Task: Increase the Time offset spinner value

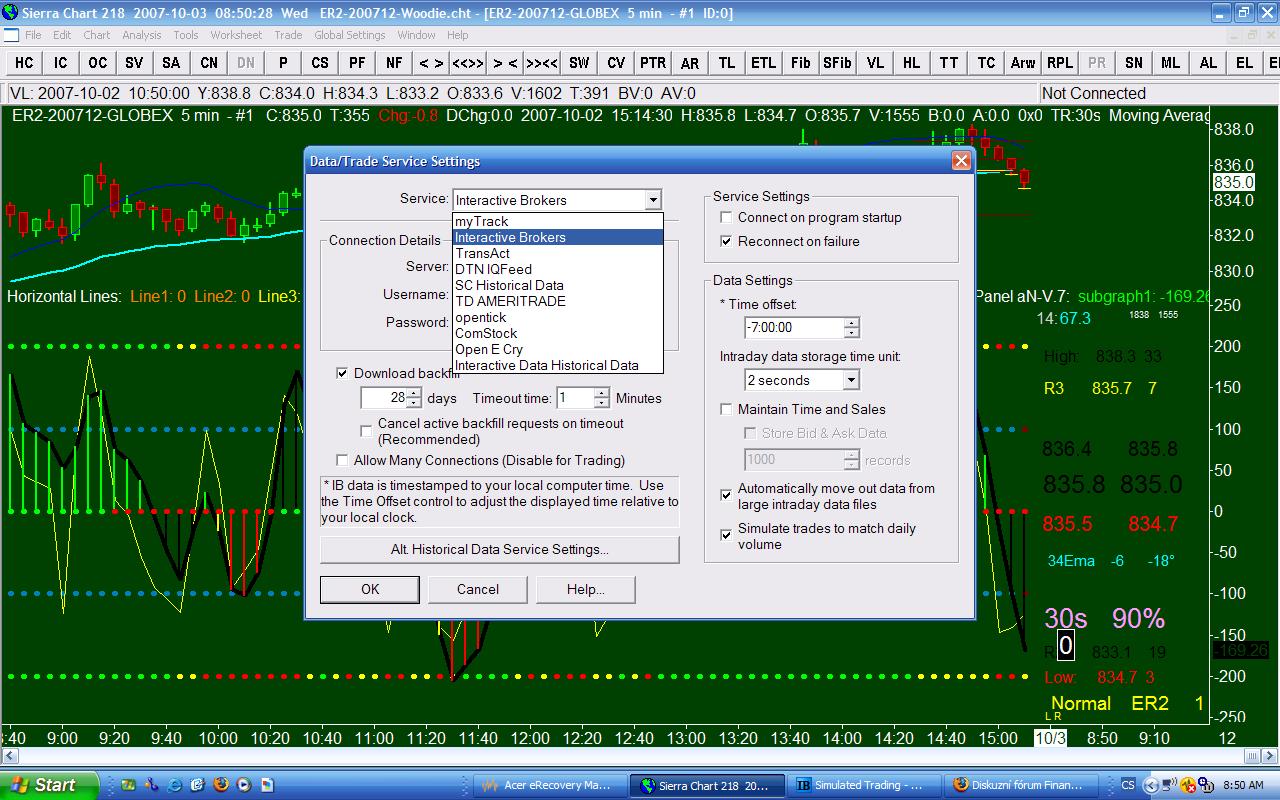Action: point(851,322)
